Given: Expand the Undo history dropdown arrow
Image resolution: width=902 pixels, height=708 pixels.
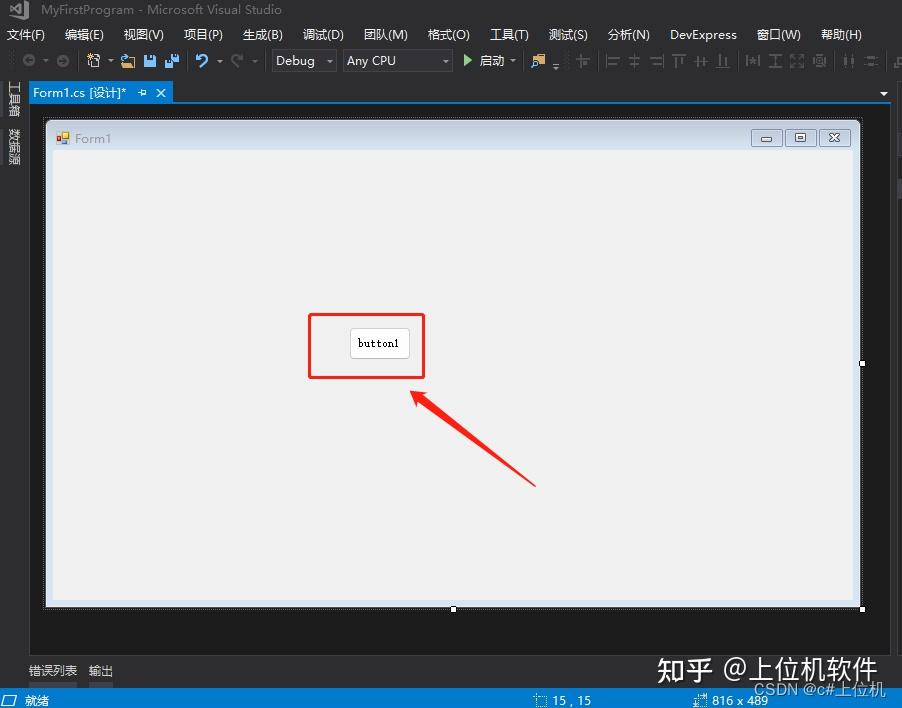Looking at the screenshot, I should tap(220, 60).
